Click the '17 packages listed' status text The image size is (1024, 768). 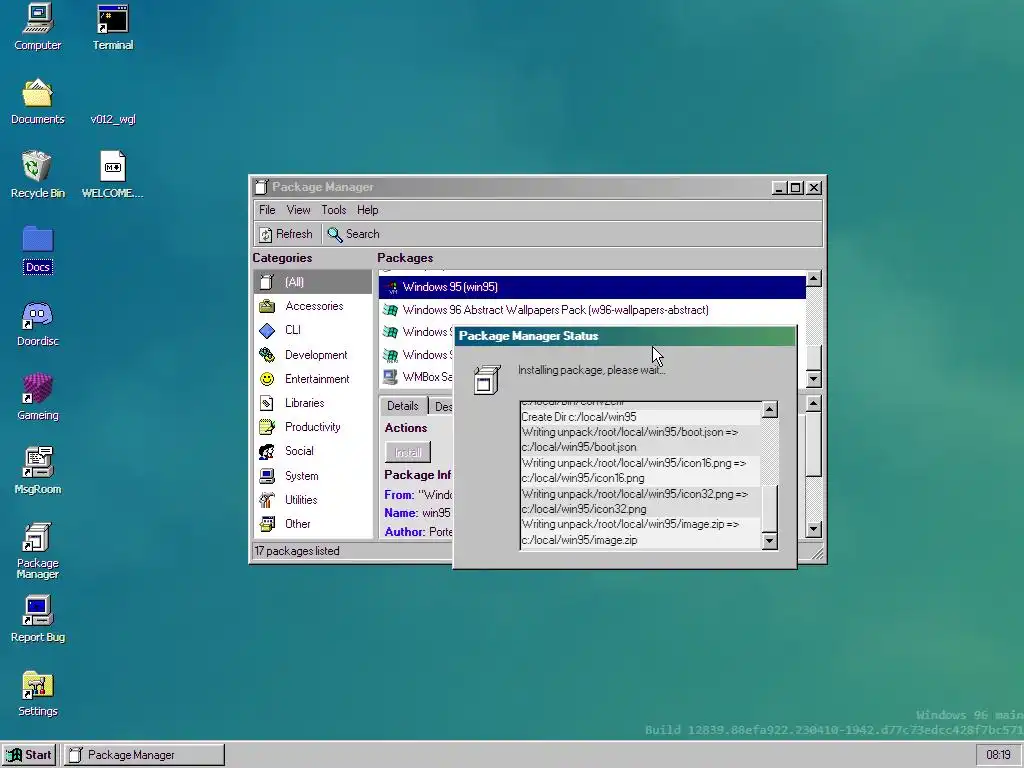click(297, 551)
